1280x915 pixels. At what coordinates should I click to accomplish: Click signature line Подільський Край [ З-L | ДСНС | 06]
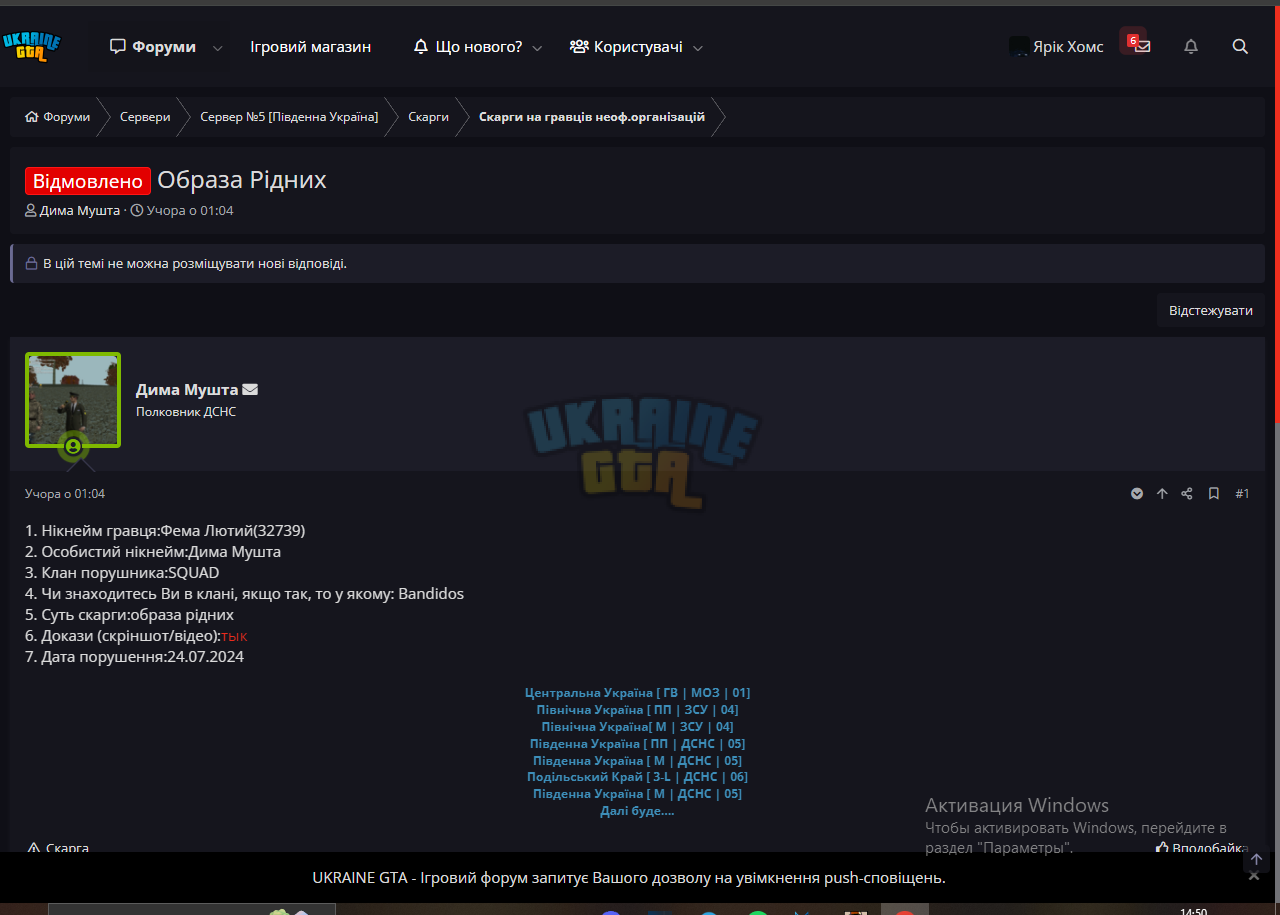[637, 777]
